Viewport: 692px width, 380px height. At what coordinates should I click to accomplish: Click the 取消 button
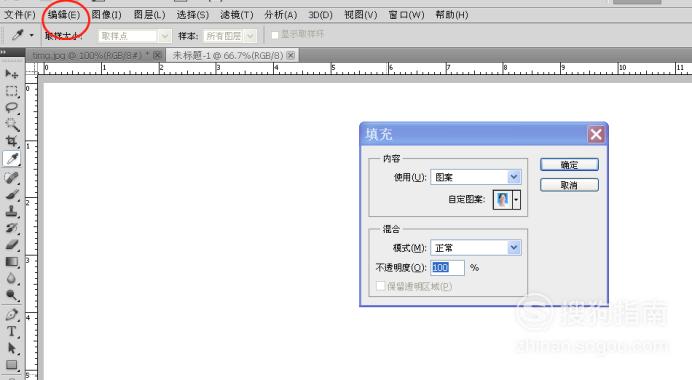pos(569,185)
